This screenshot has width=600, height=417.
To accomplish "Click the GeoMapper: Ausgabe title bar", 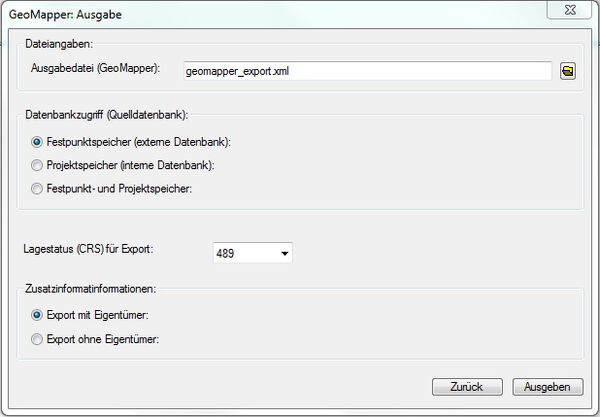I will [x=250, y=11].
